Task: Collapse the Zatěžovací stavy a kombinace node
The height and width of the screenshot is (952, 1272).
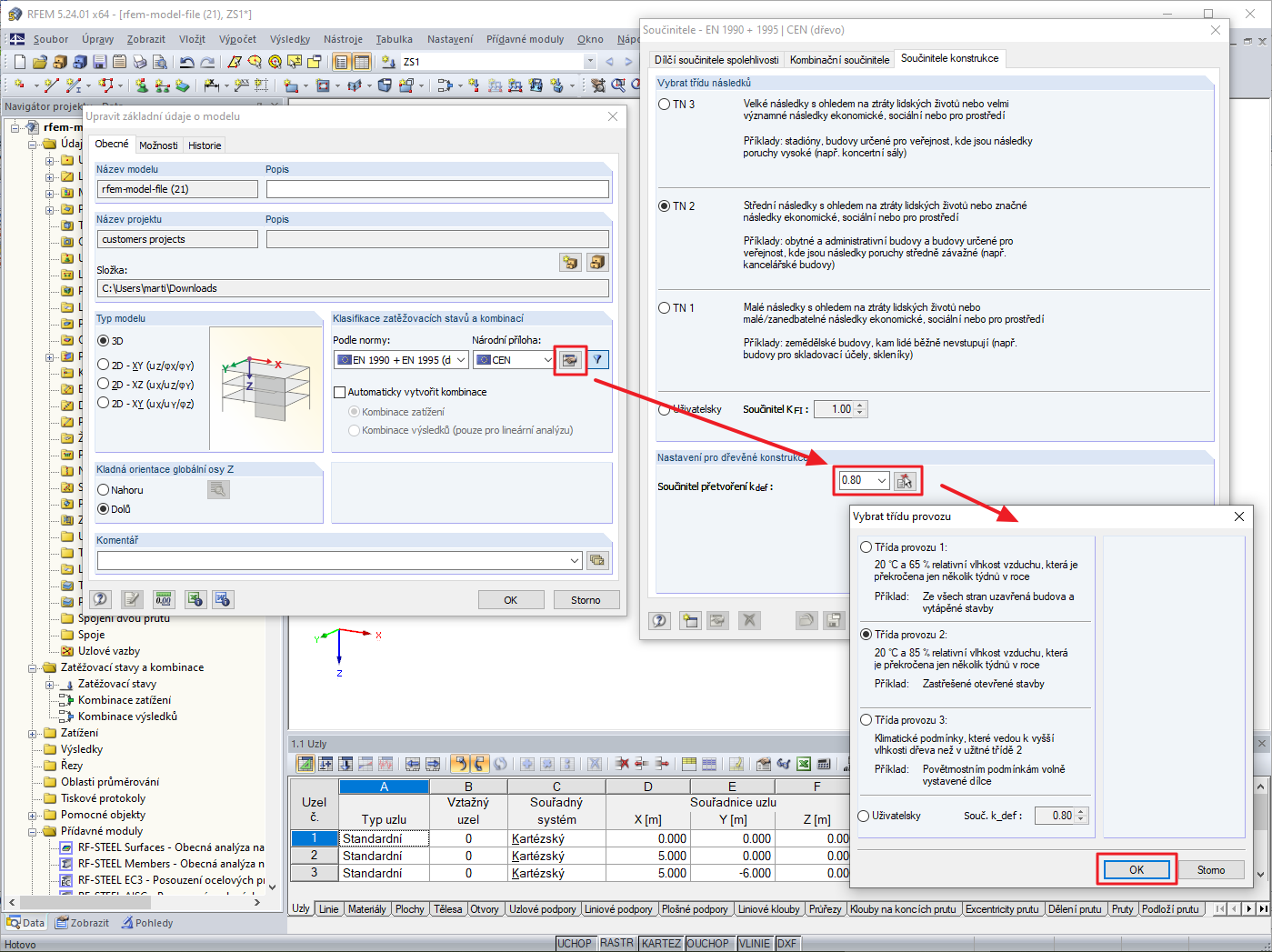Action: click(34, 667)
